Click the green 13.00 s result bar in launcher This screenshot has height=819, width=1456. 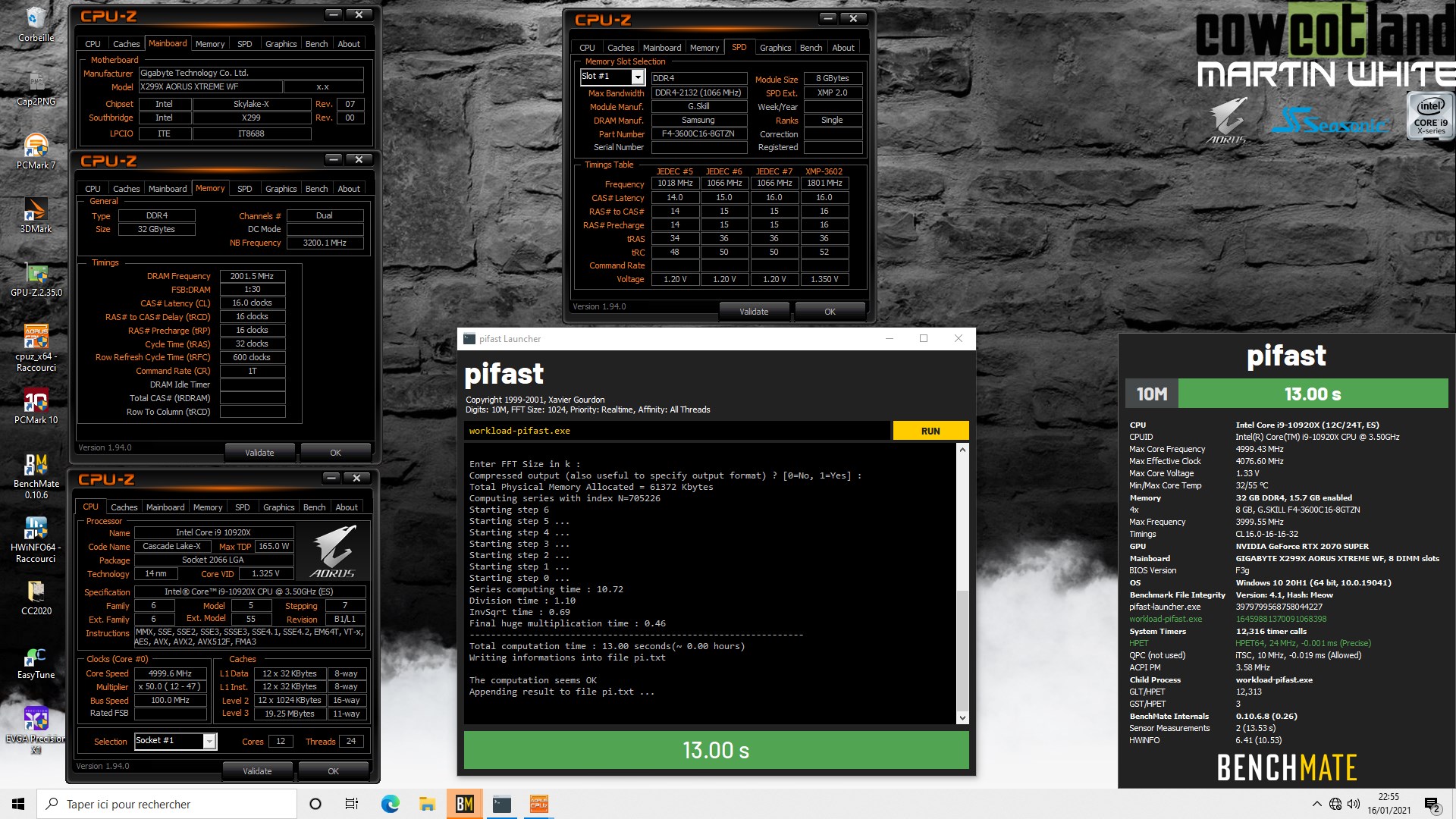tap(716, 750)
